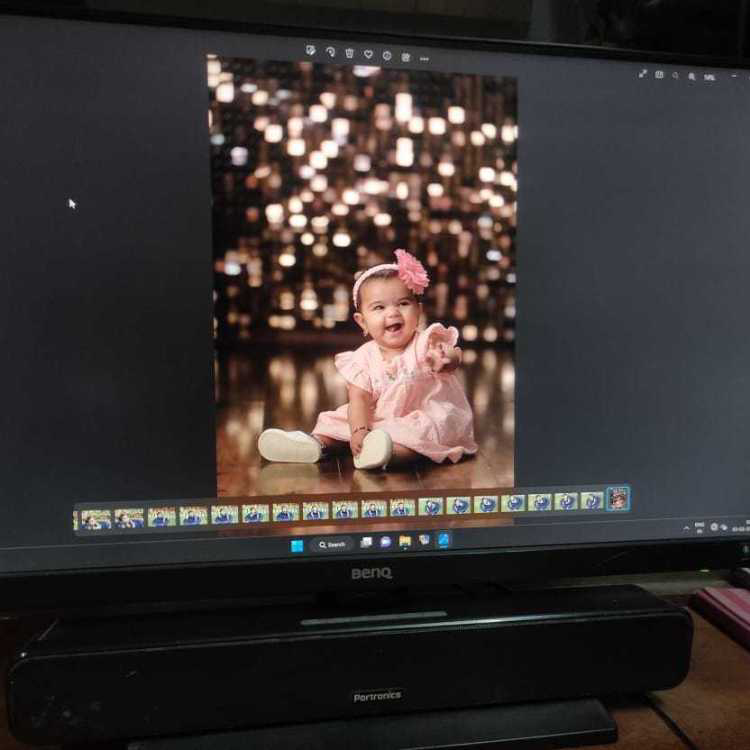This screenshot has width=750, height=750.
Task: Open the ENG language switcher in the tray
Action: [x=700, y=526]
